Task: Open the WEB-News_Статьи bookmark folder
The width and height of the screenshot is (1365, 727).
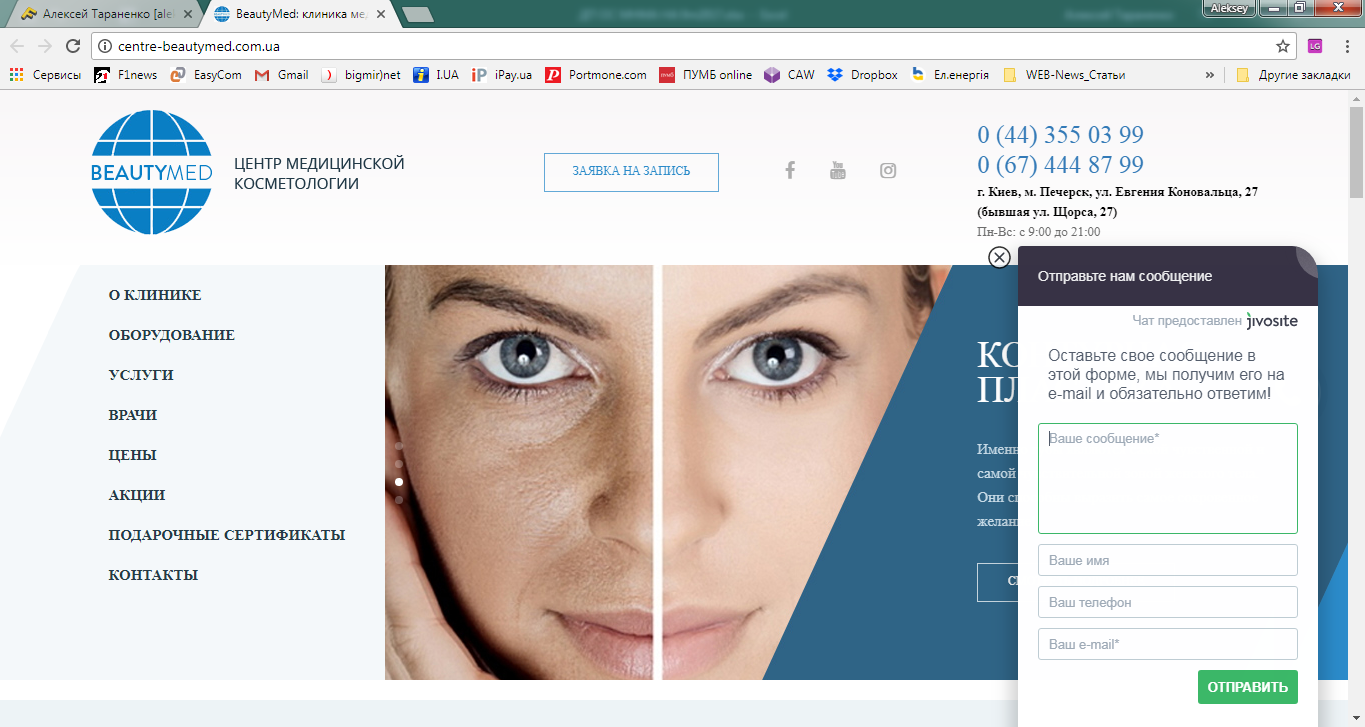Action: (x=1064, y=75)
